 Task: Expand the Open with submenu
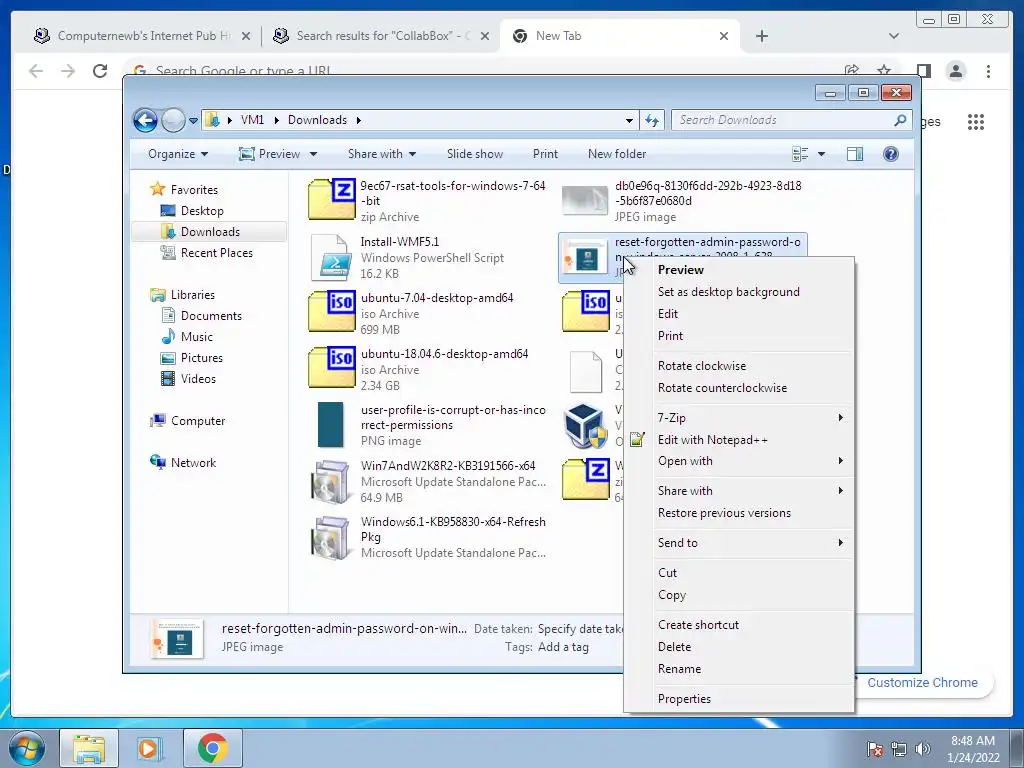[739, 461]
